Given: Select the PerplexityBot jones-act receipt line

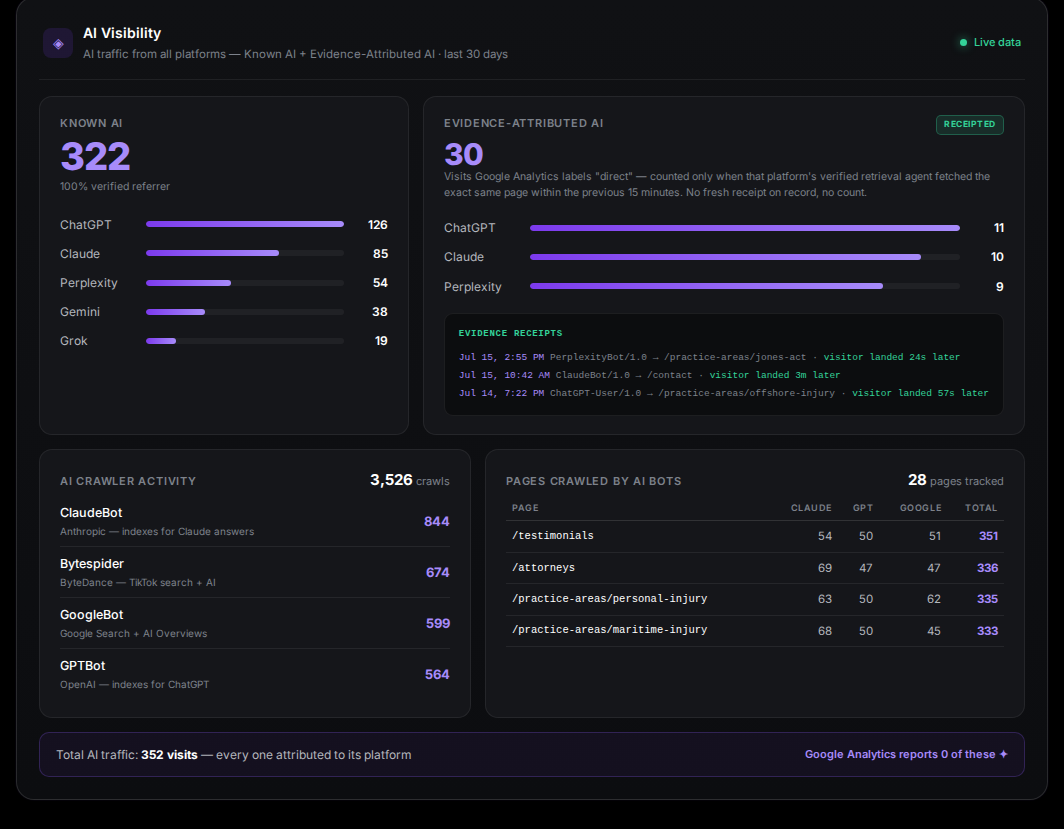Looking at the screenshot, I should click(x=709, y=357).
